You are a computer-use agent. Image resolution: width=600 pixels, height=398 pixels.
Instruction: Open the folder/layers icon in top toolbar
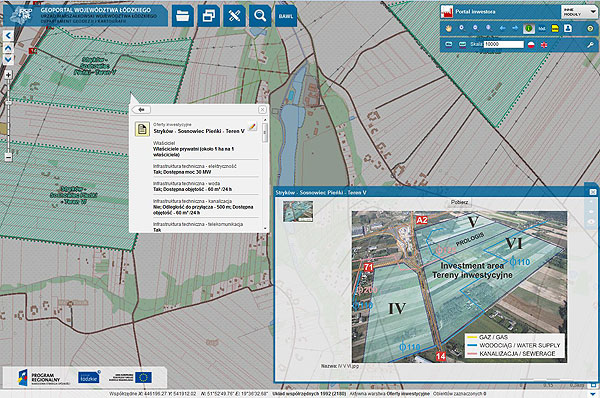click(x=183, y=16)
